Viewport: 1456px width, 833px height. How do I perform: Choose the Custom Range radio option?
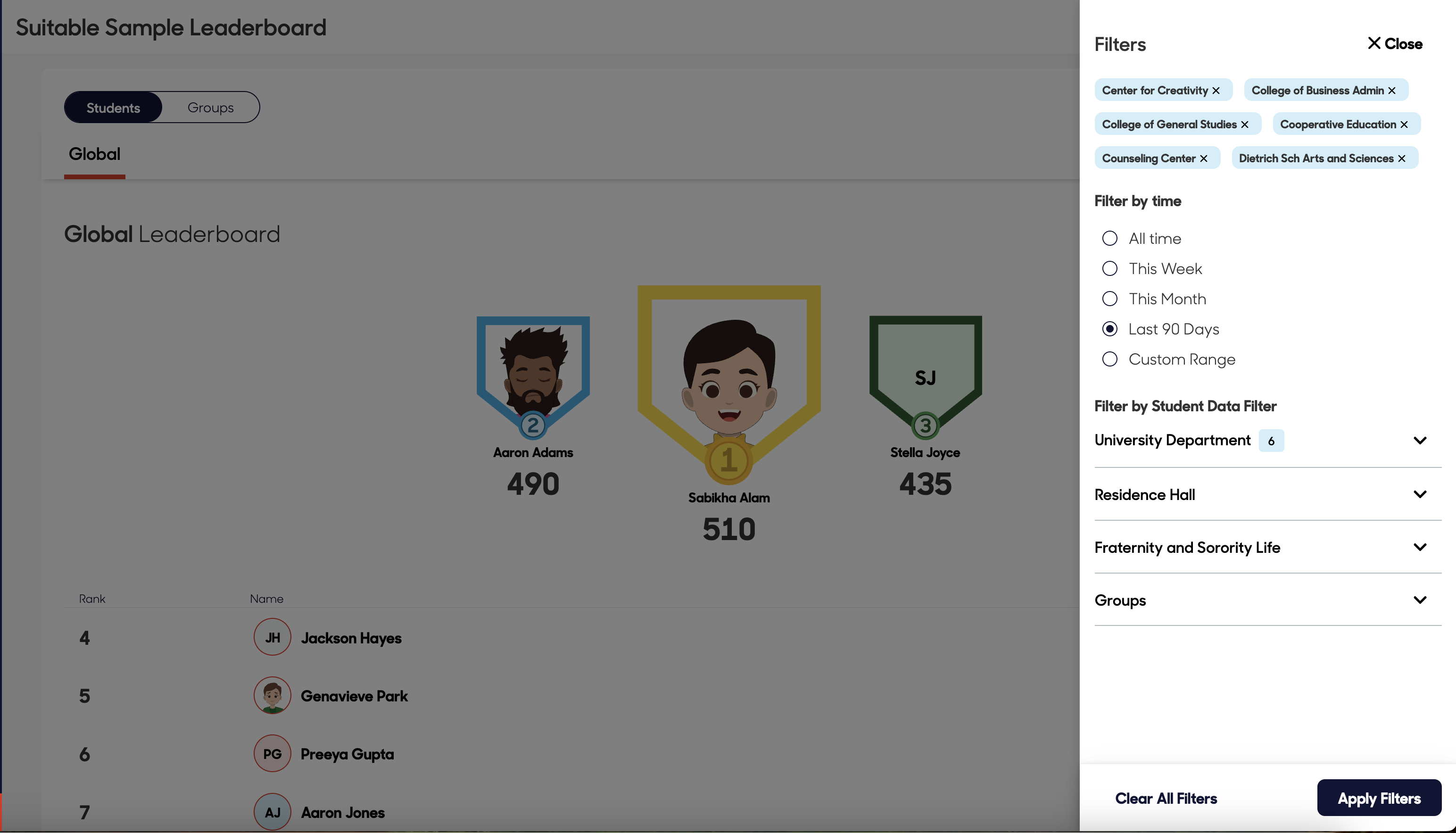pyautogui.click(x=1109, y=359)
